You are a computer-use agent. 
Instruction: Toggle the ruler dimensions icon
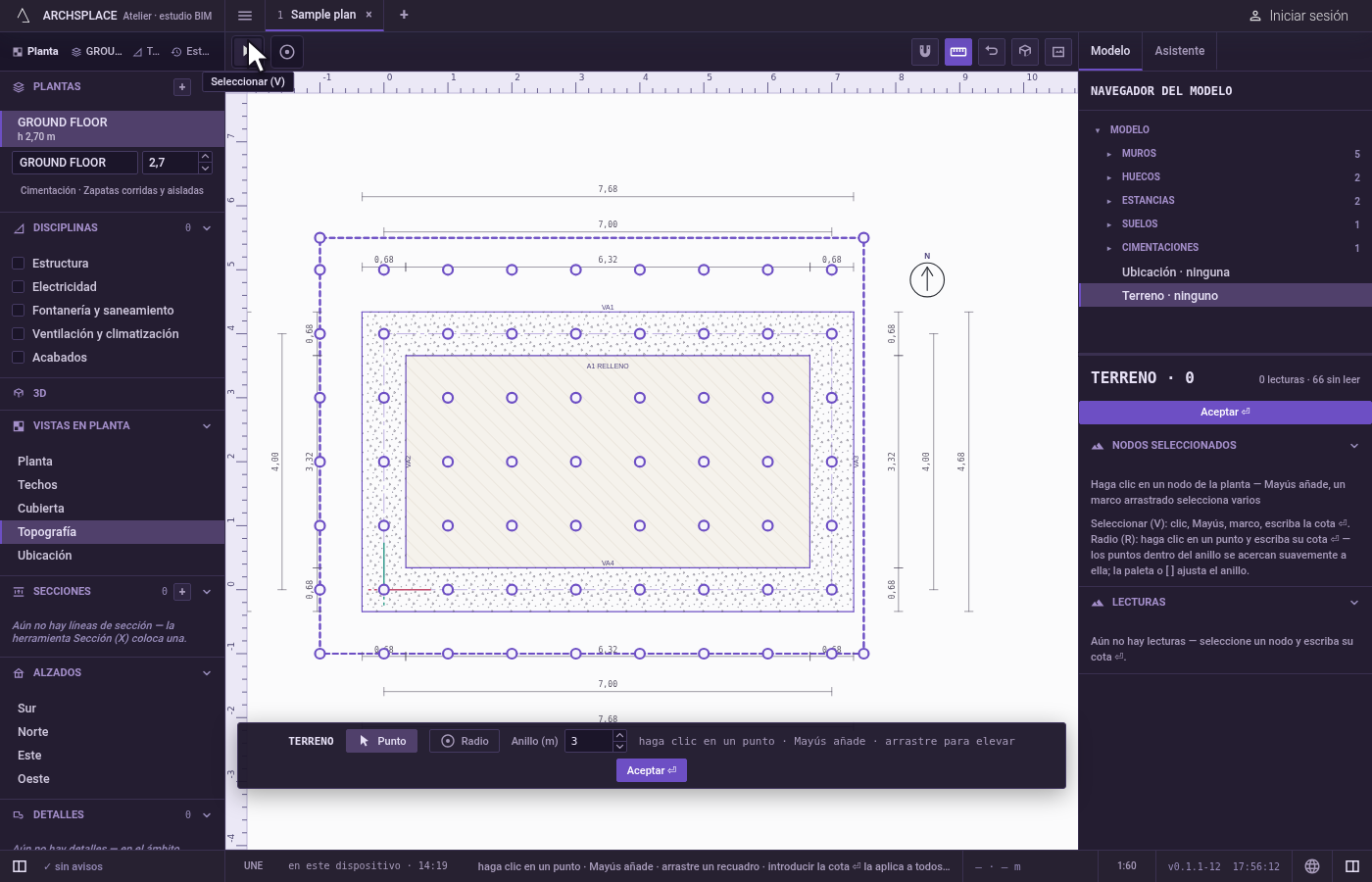coord(958,52)
